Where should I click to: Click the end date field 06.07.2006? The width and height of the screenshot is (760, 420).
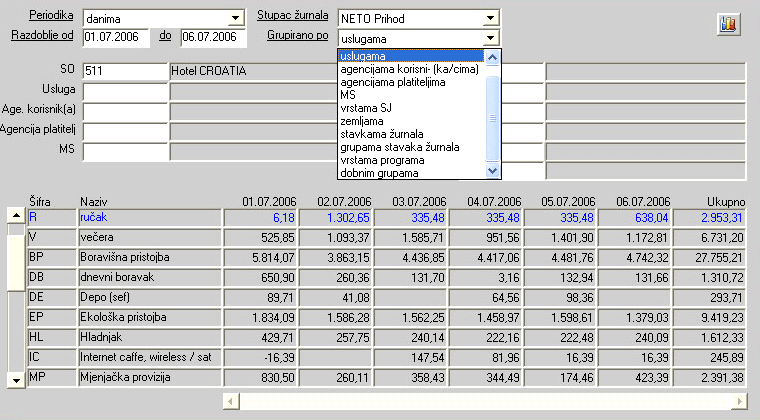point(213,37)
